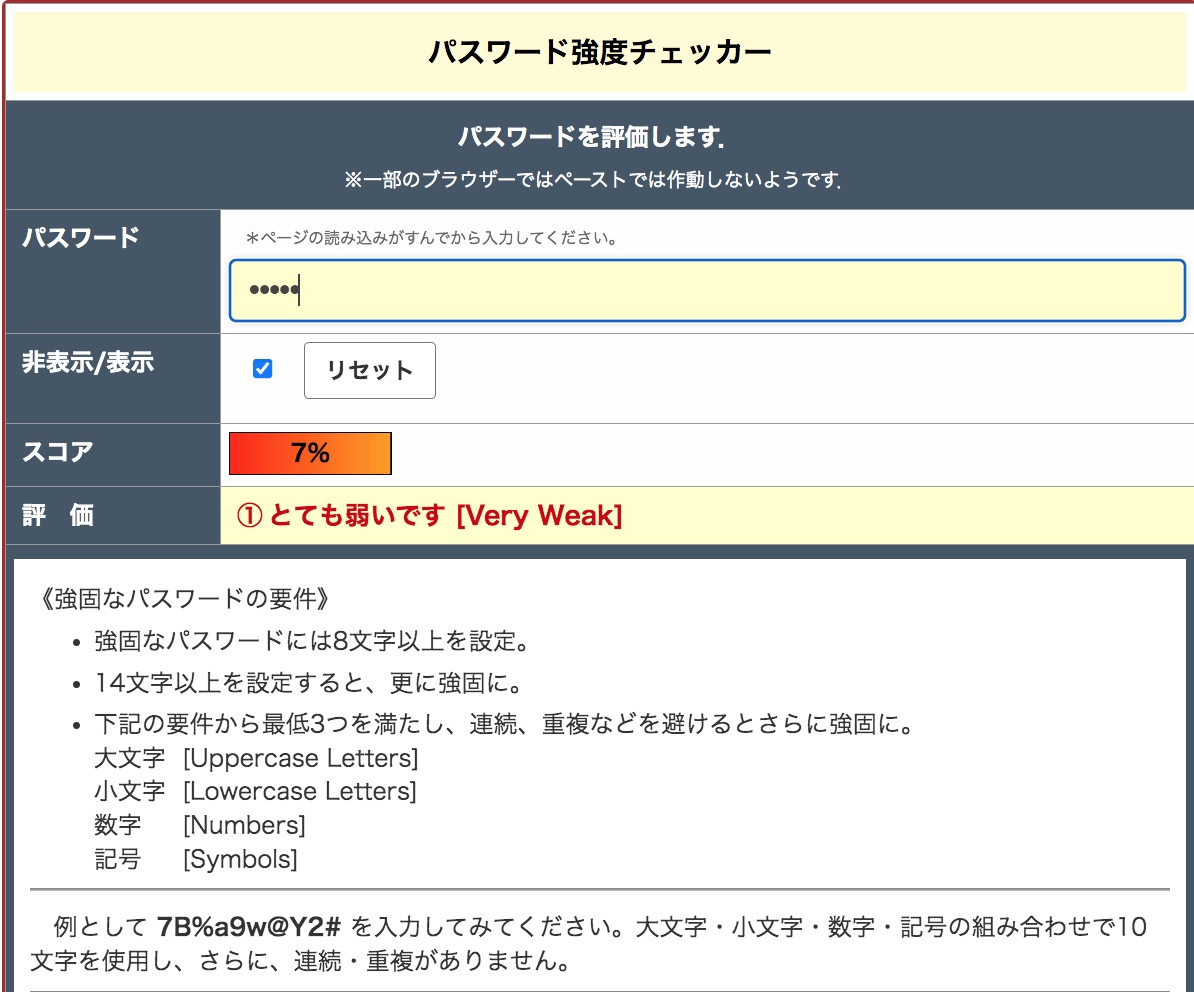This screenshot has height=992, width=1194.
Task: Toggle the 非表示/表示 checkbox
Action: [x=263, y=369]
